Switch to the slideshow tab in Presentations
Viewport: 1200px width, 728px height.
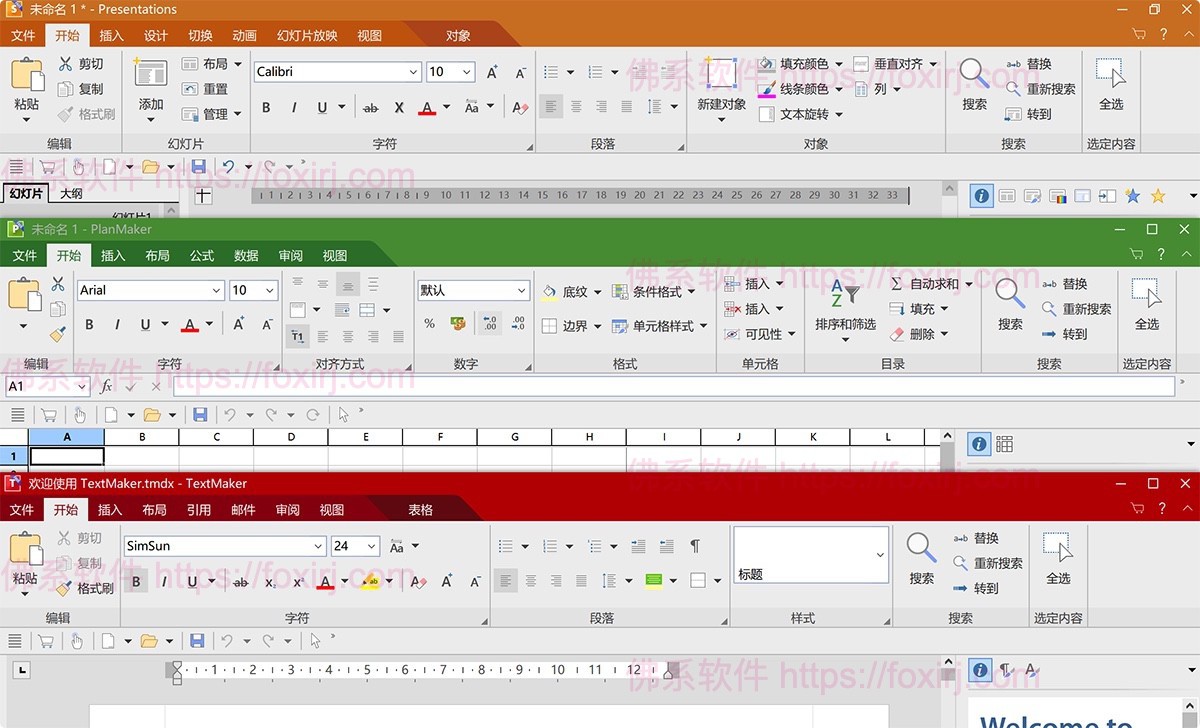[x=306, y=35]
